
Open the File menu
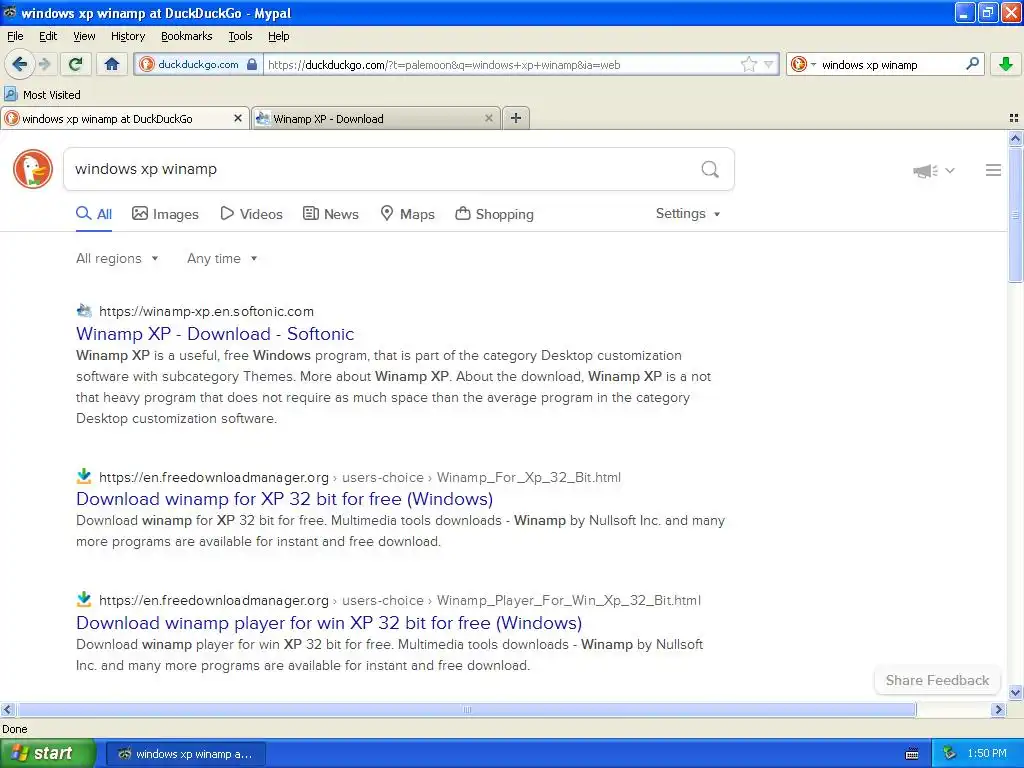[15, 36]
